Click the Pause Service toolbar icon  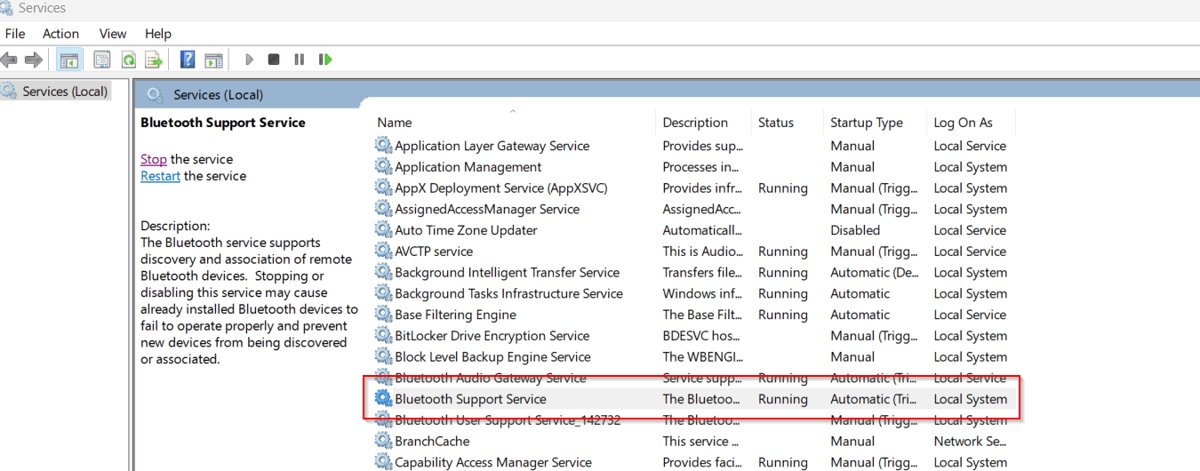coord(299,60)
